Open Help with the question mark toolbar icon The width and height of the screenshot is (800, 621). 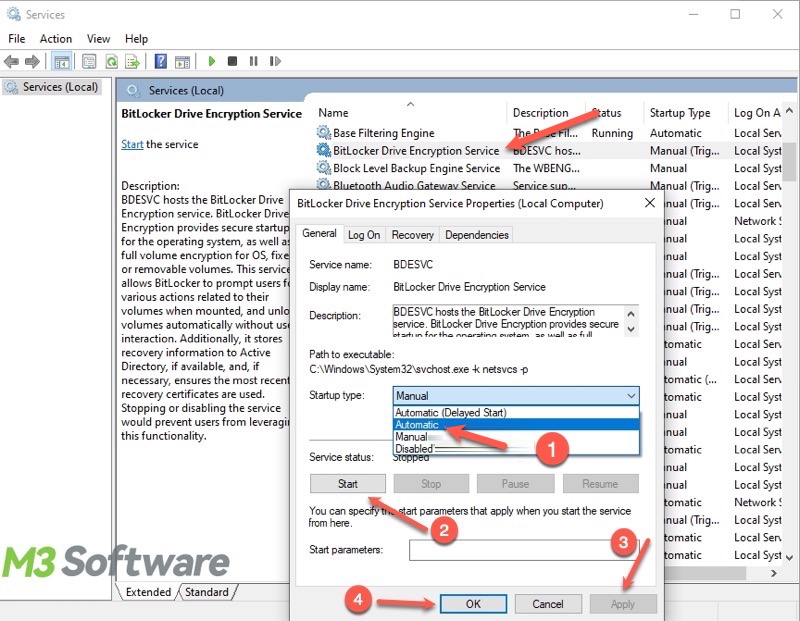(x=162, y=61)
